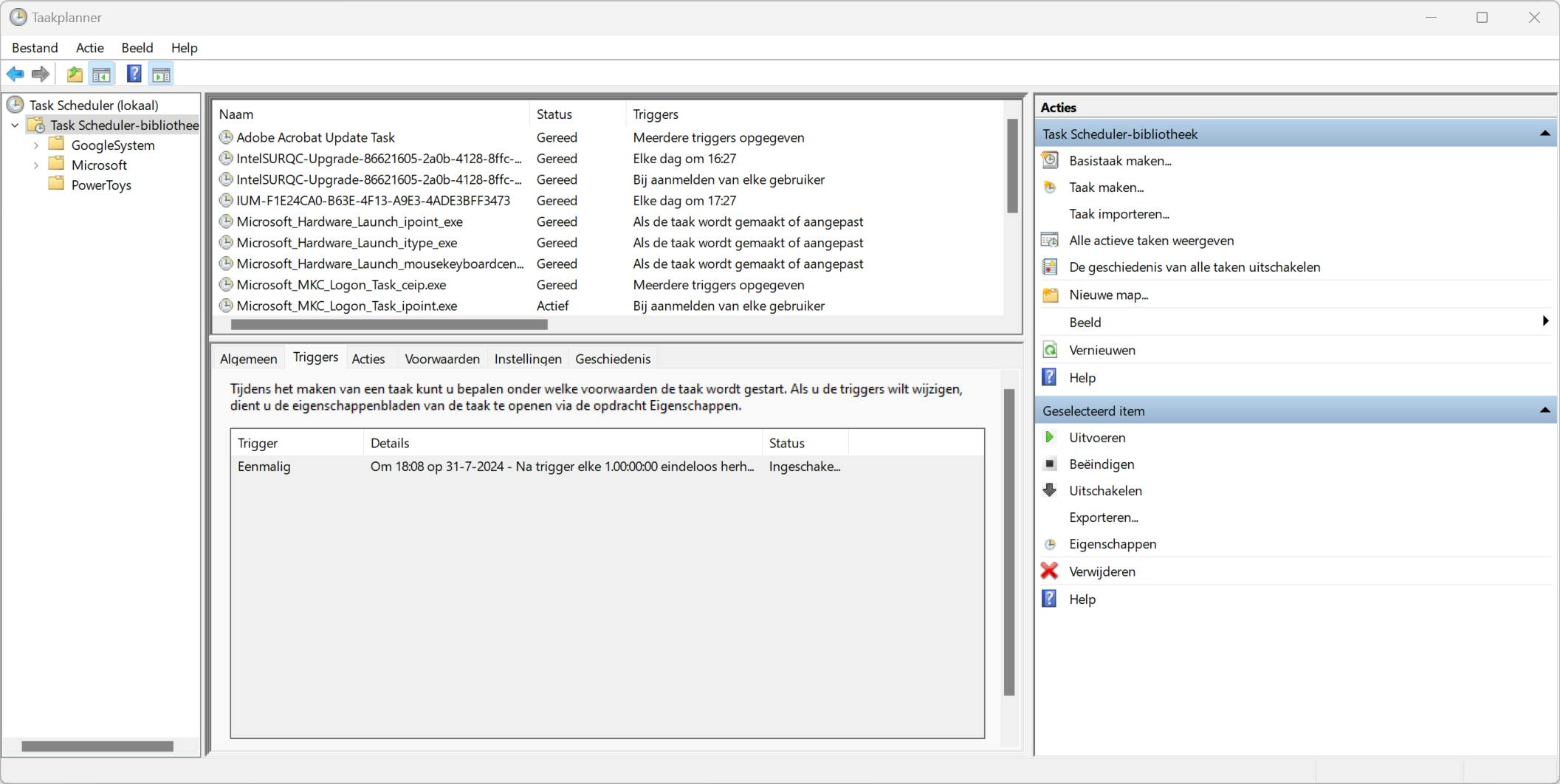Click the green Vernieuwen icon
Viewport: 1560px width, 784px height.
(1049, 350)
